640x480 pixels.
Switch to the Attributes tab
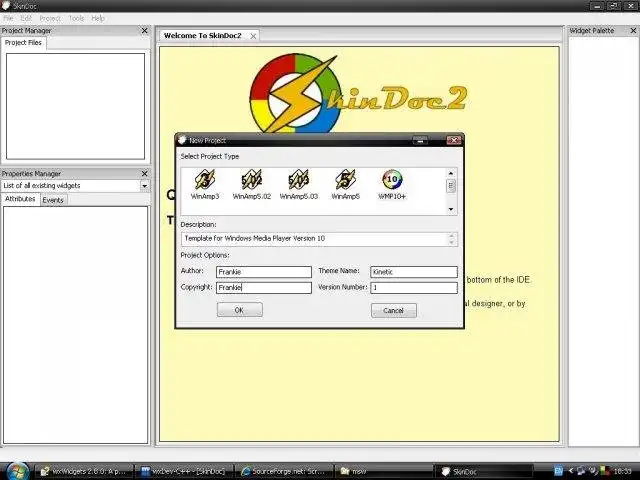[x=20, y=199]
